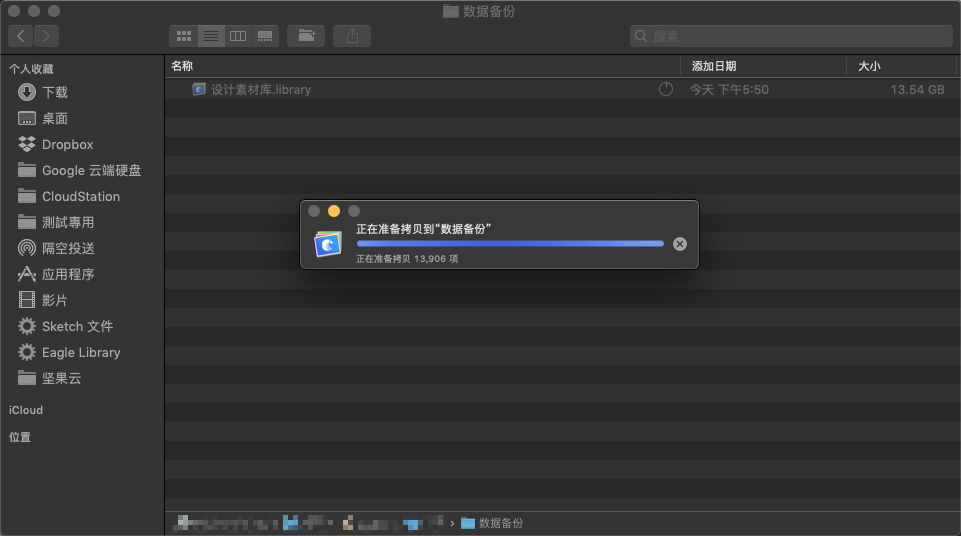Open Dropbox in the sidebar
The image size is (961, 536).
coord(67,145)
